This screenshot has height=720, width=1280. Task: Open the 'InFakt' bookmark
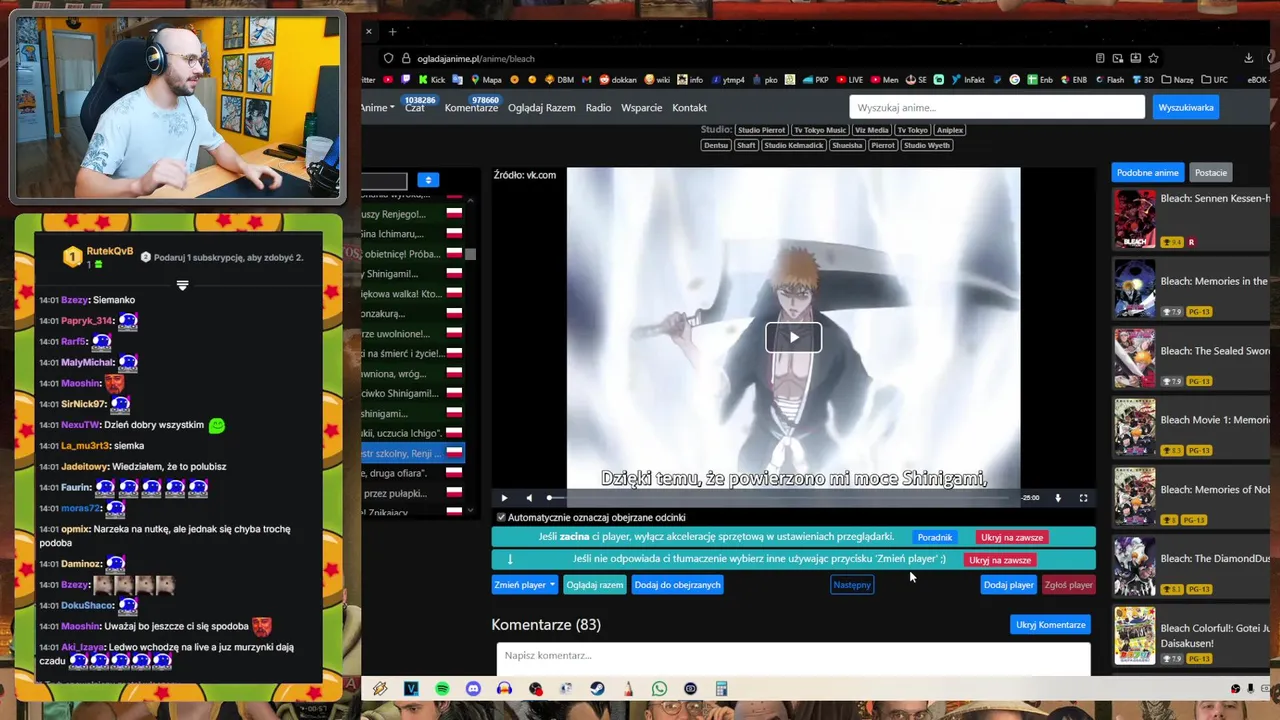coord(968,80)
